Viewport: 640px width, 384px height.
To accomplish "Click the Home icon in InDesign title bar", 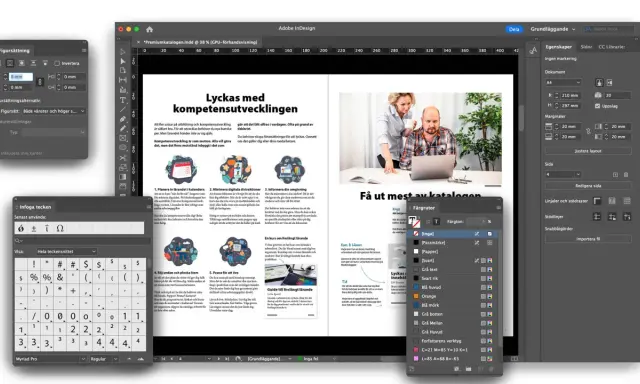I will pyautogui.click(x=149, y=29).
